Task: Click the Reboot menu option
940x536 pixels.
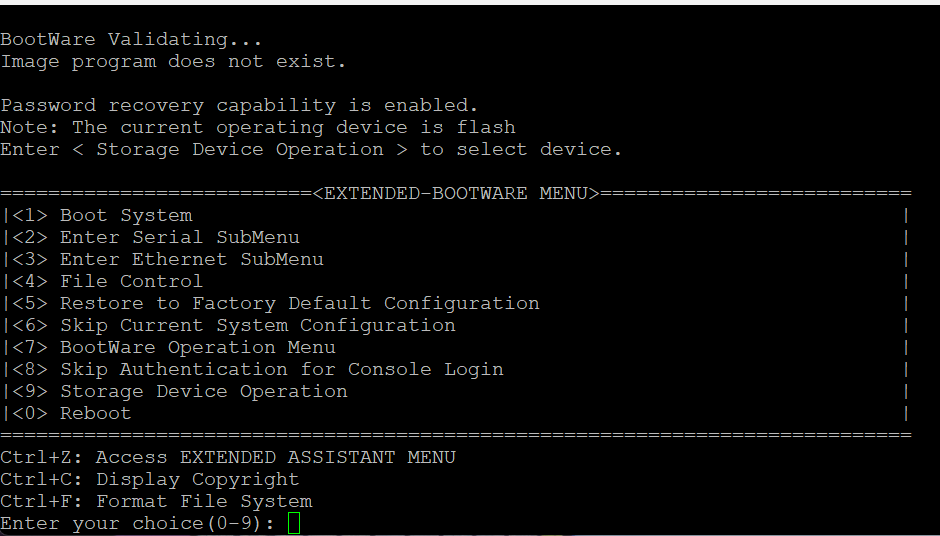Action: pyautogui.click(x=95, y=413)
